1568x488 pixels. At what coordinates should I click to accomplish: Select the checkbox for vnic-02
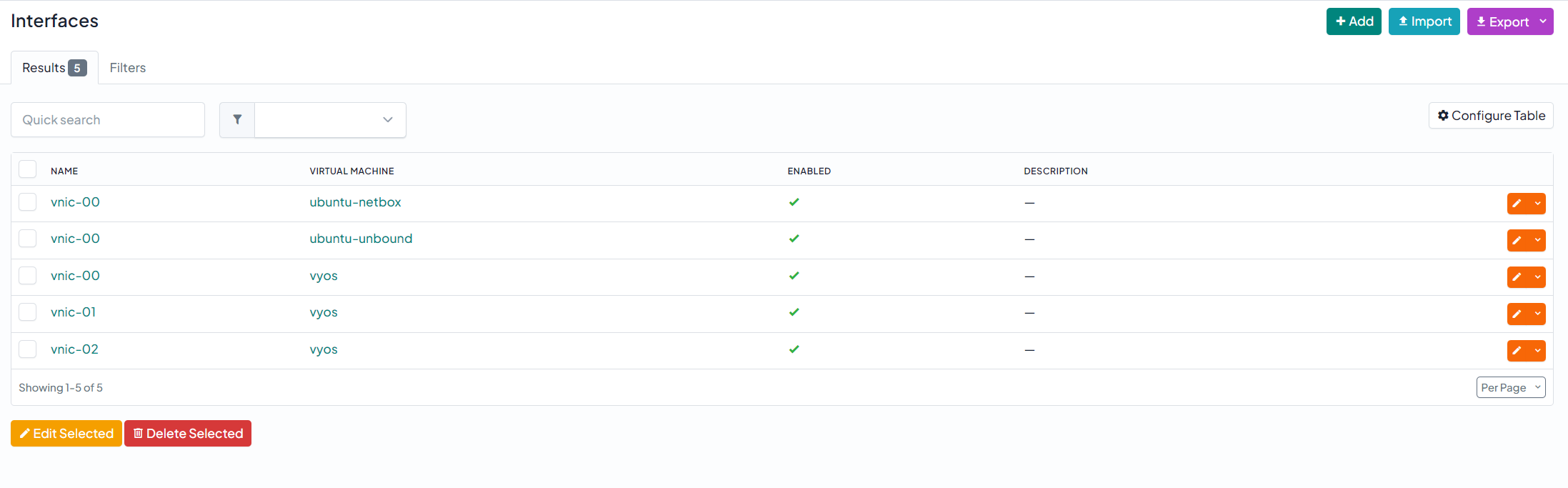pos(27,349)
